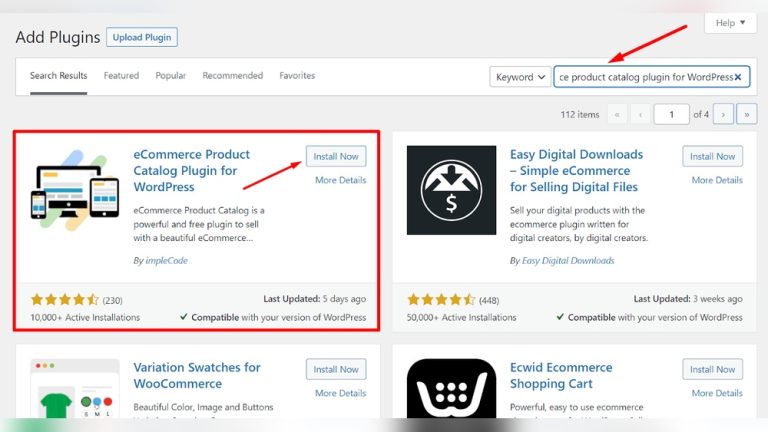Open the Favorites plugins tab

[x=297, y=75]
